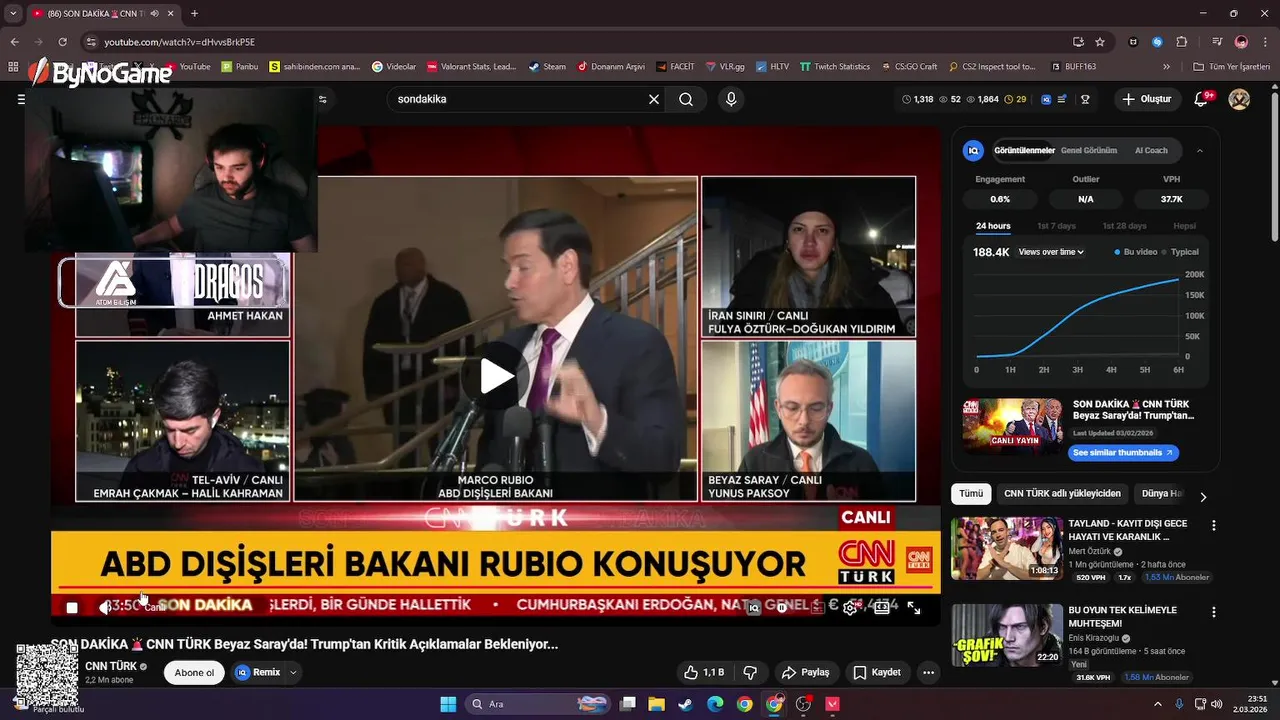Open TAYLAND video thumbnail
Screen dimensions: 1280x720
[x=1007, y=548]
